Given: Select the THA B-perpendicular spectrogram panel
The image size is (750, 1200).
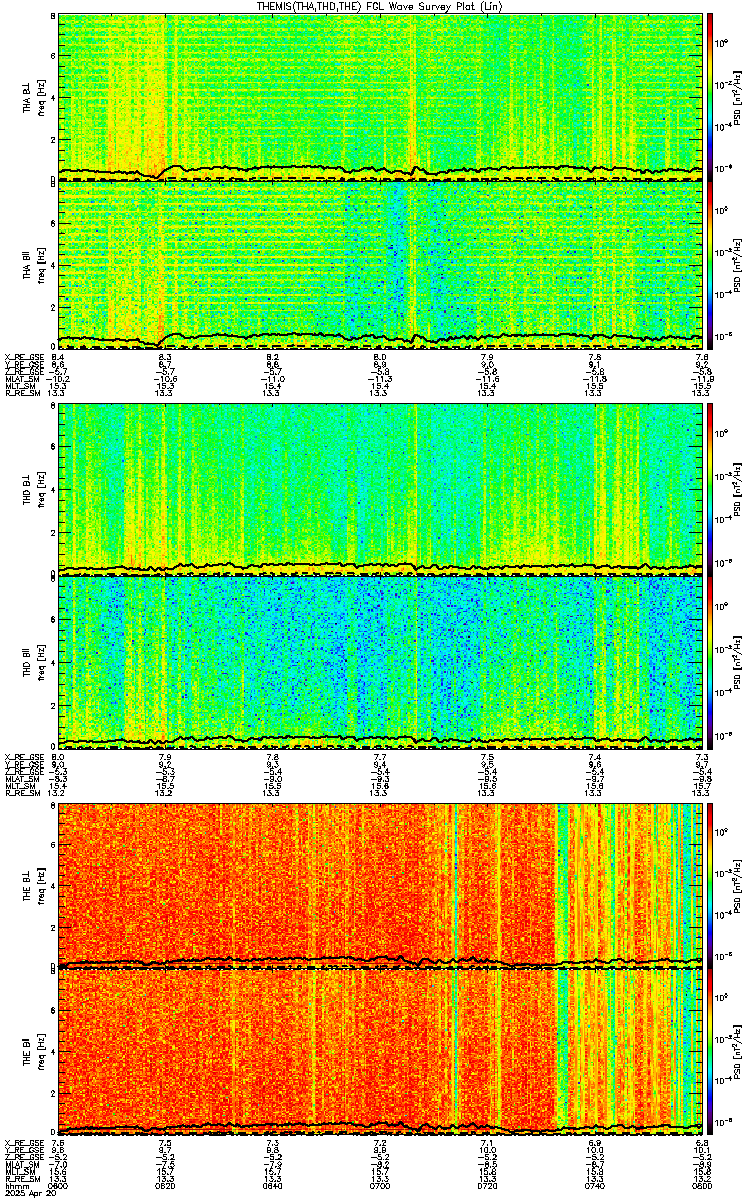Looking at the screenshot, I should coord(380,97).
